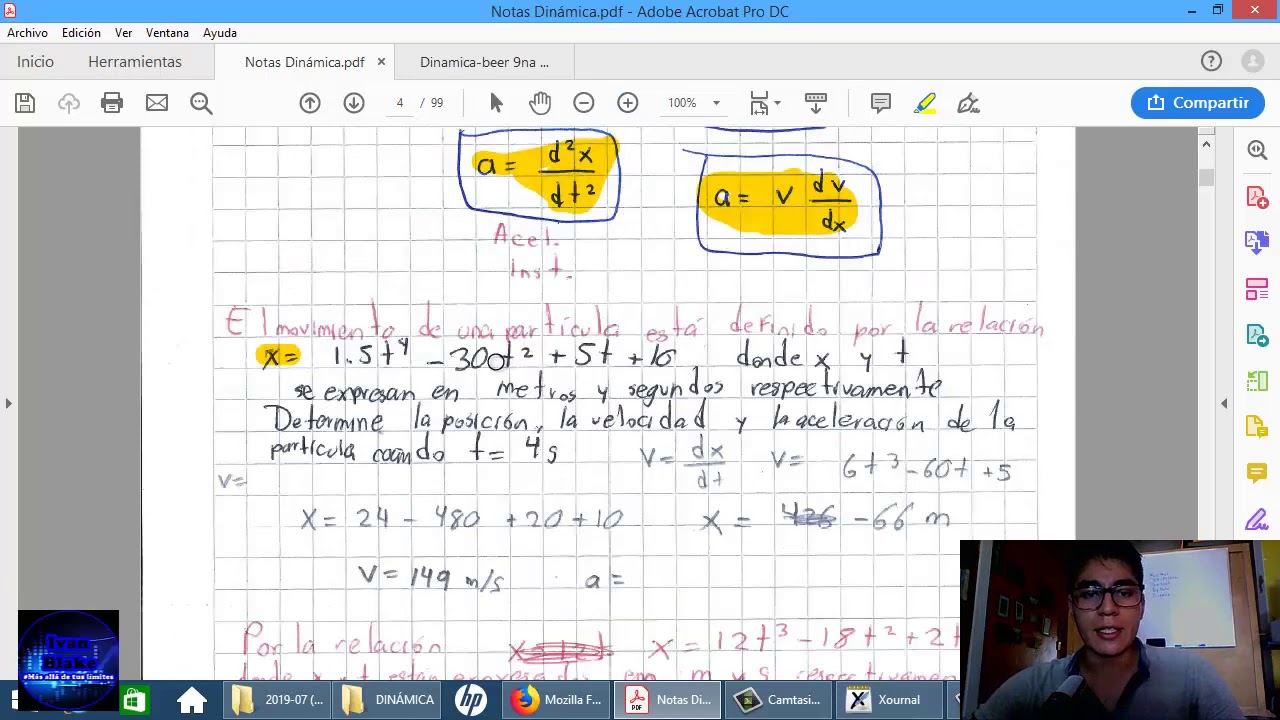Screen dimensions: 1280x720
Task: Click the Save file icon
Action: pos(25,103)
